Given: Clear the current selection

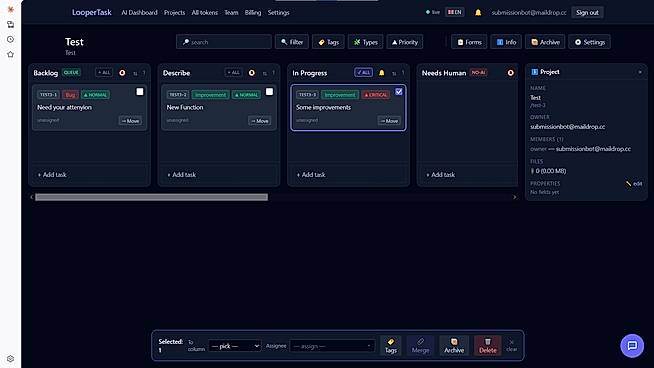Looking at the screenshot, I should 512,345.
